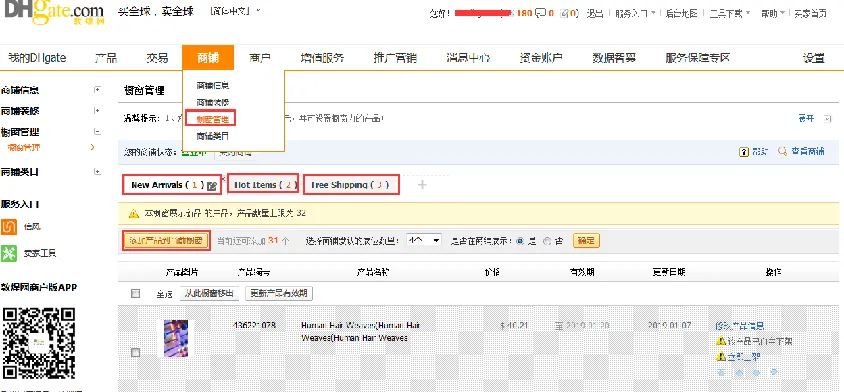Click the 买家首页 link in top bar
Image resolution: width=844 pixels, height=392 pixels.
tap(810, 13)
